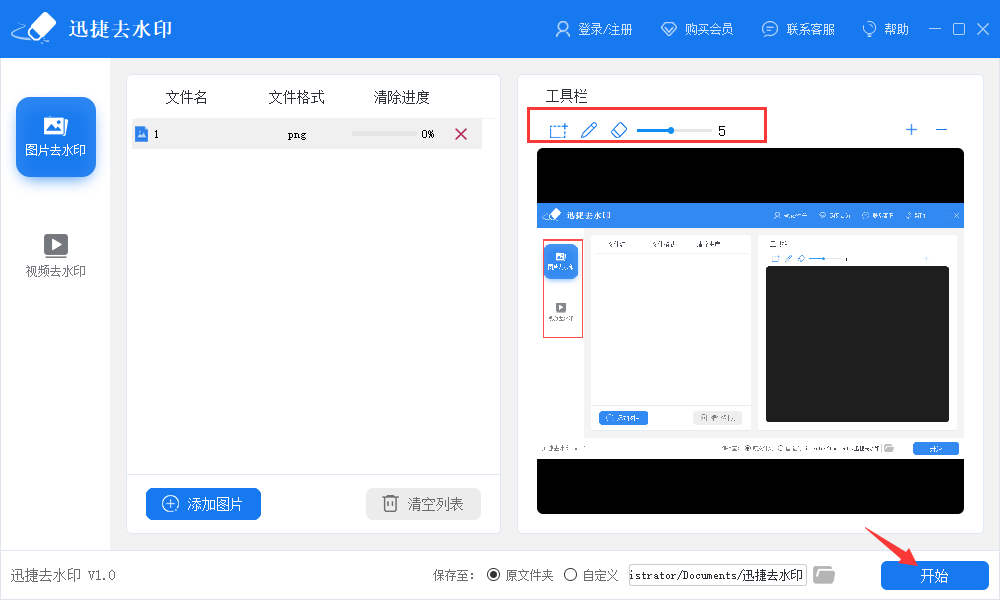This screenshot has width=1000, height=600.
Task: Open 购买会员 membership purchase
Action: tap(696, 29)
